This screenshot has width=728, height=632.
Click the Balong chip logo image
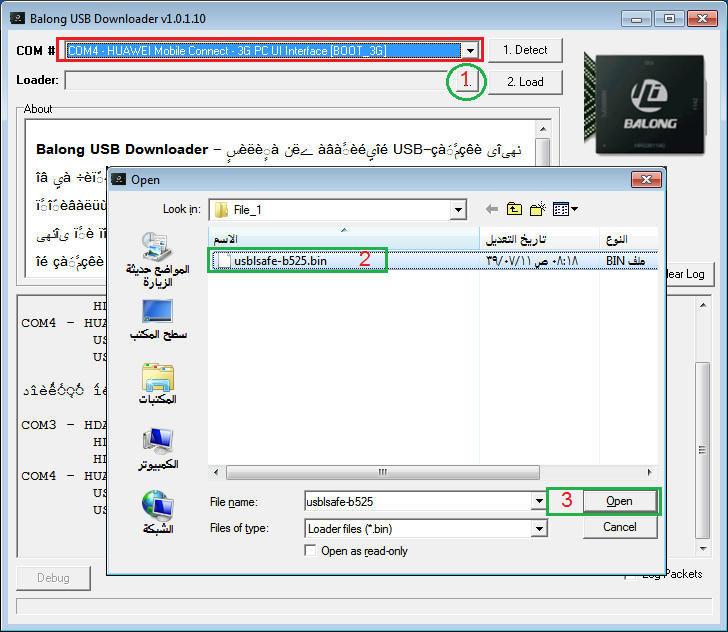click(645, 104)
